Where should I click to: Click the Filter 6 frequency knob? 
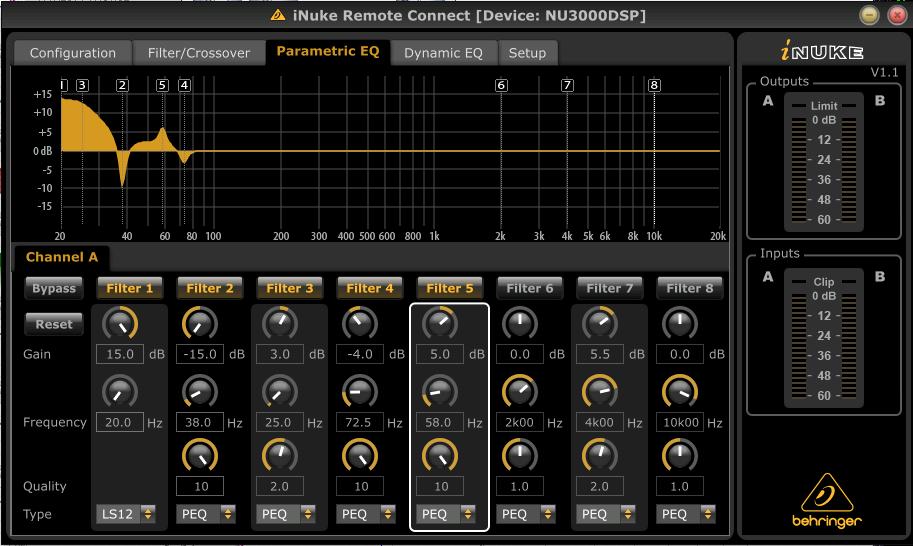click(519, 391)
